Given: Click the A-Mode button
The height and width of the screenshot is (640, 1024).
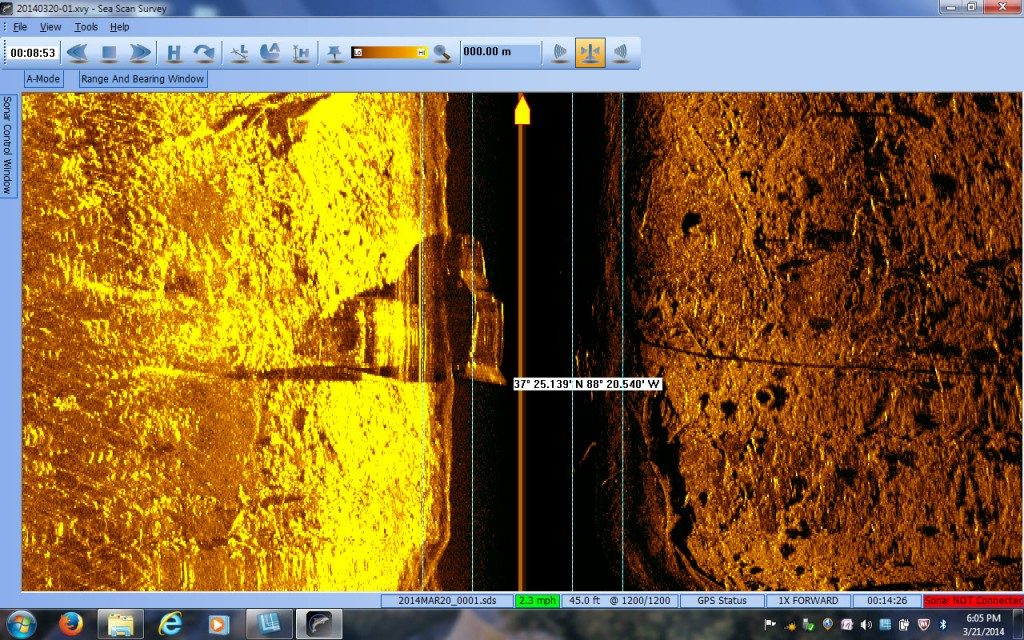Looking at the screenshot, I should [x=43, y=79].
